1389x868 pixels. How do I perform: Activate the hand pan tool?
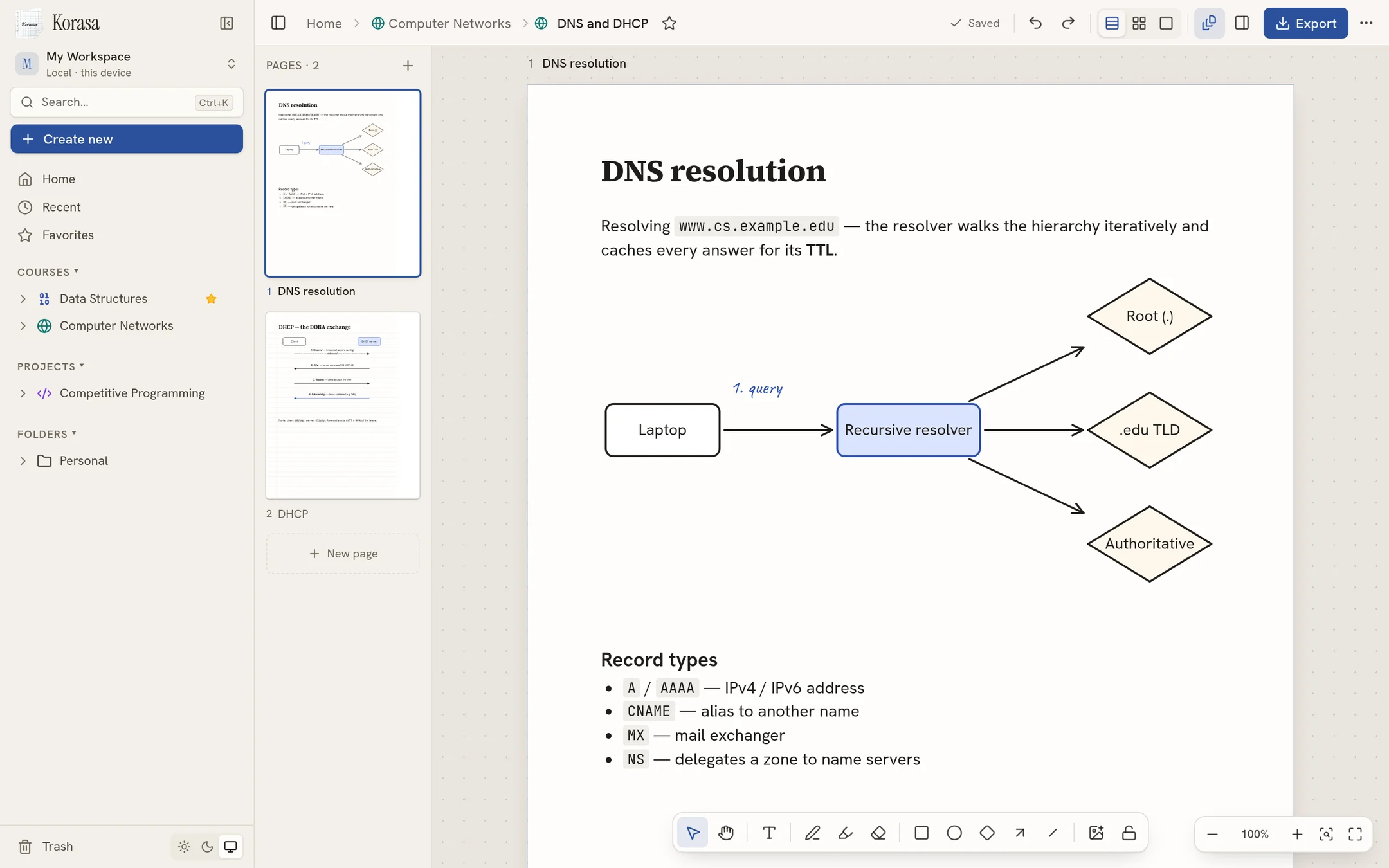pos(726,833)
